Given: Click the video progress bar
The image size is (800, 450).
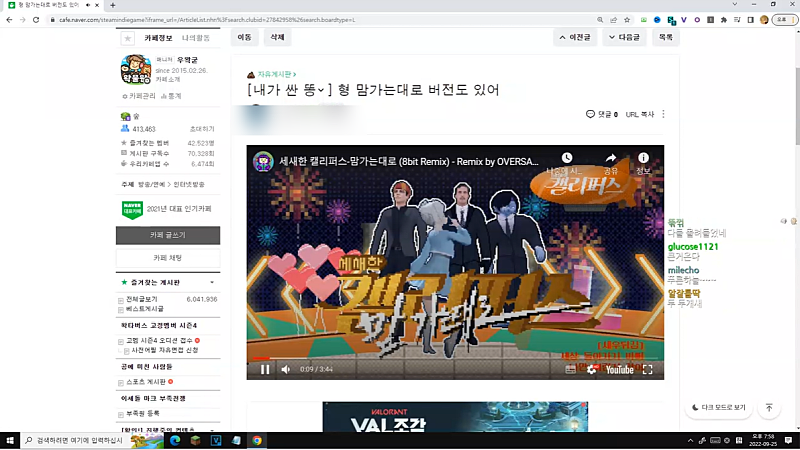Looking at the screenshot, I should [455, 358].
